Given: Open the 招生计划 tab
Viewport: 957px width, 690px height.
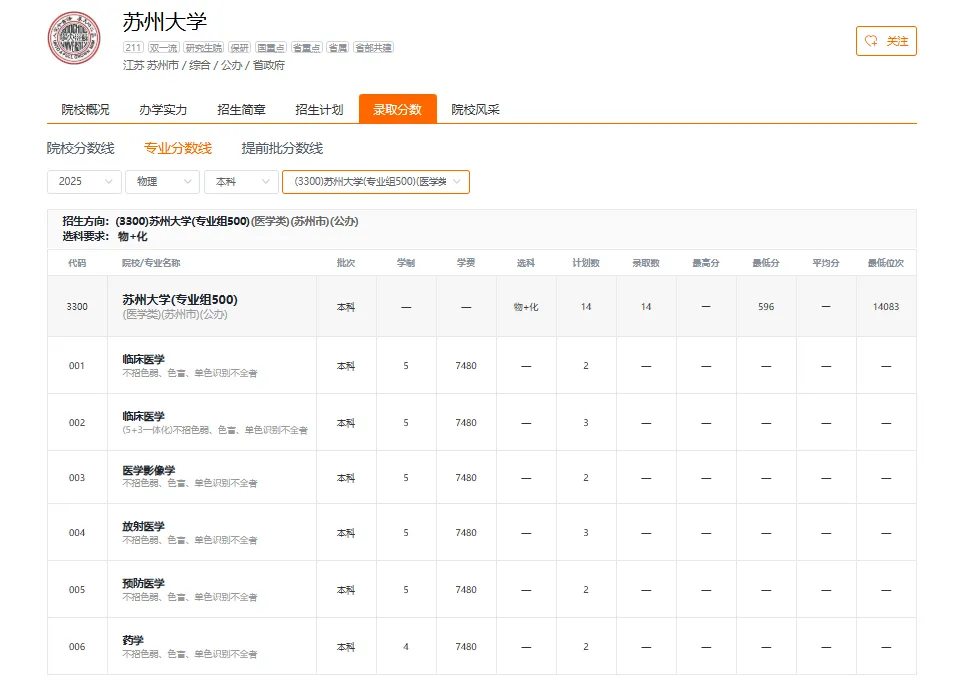Looking at the screenshot, I should (x=319, y=109).
